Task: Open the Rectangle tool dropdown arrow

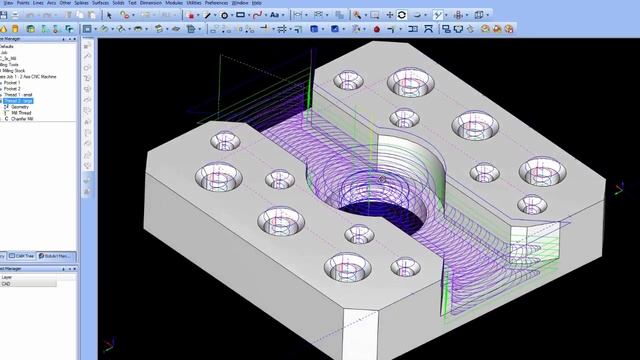Action: point(249,16)
